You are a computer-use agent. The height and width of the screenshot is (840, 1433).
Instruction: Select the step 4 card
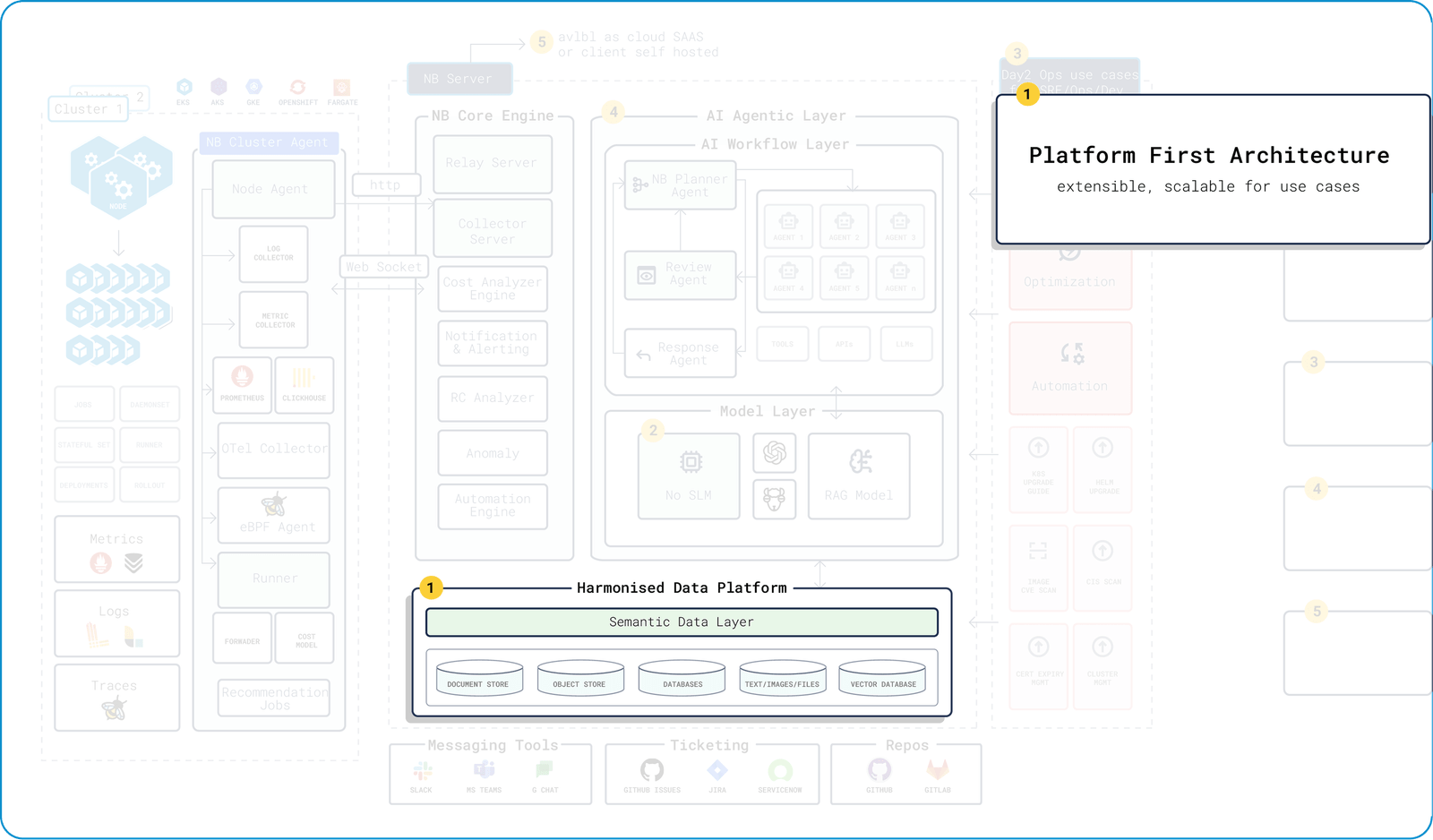tap(1358, 528)
